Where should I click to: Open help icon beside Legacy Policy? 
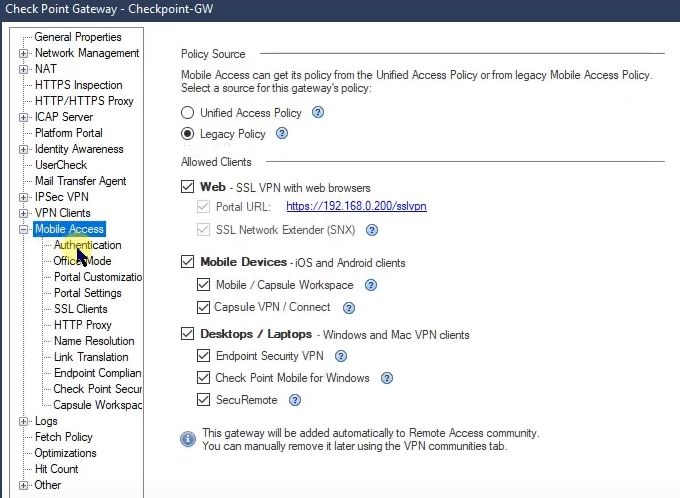pos(282,133)
